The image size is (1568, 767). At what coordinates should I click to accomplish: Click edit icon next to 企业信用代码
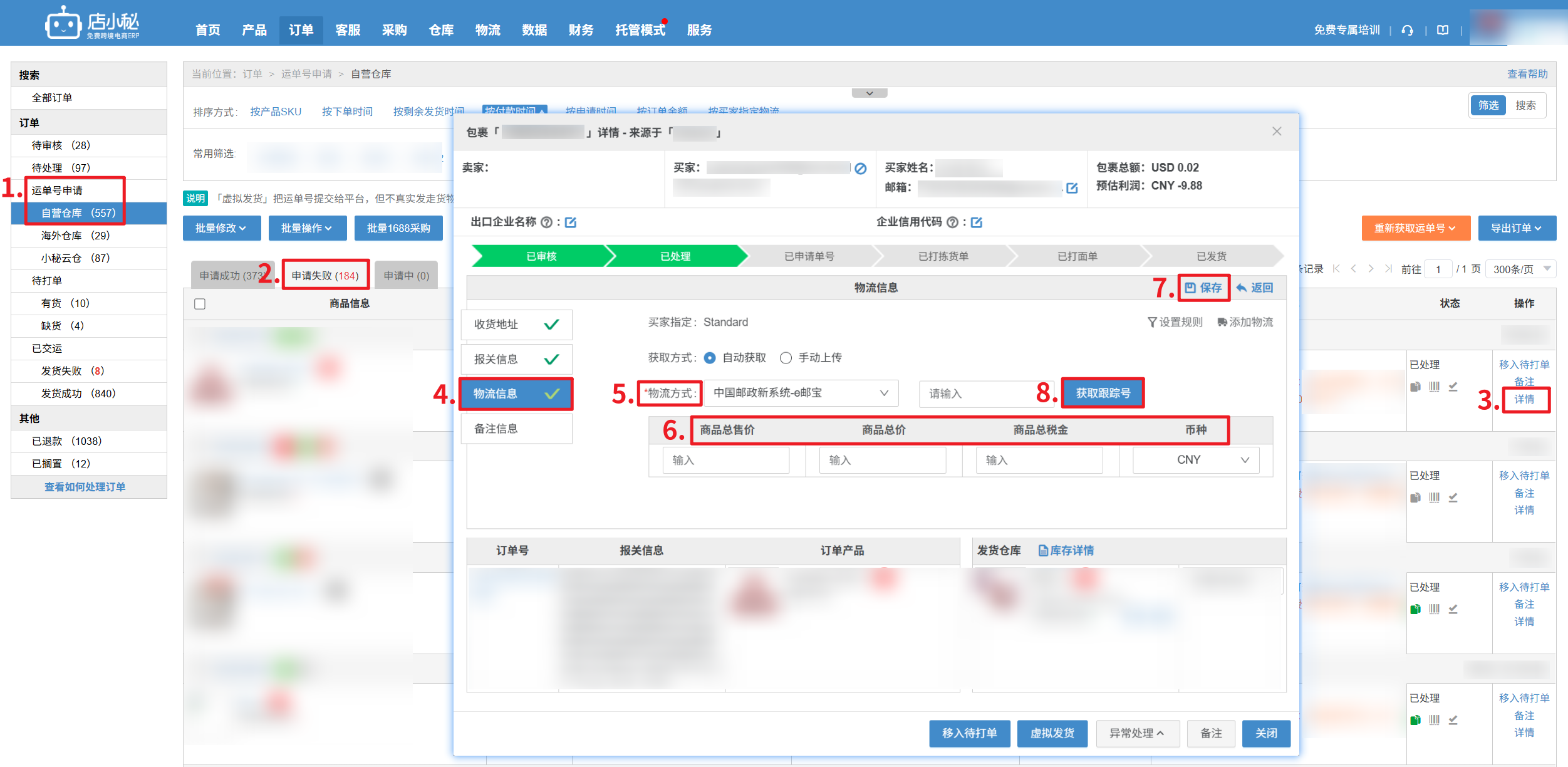point(976,222)
